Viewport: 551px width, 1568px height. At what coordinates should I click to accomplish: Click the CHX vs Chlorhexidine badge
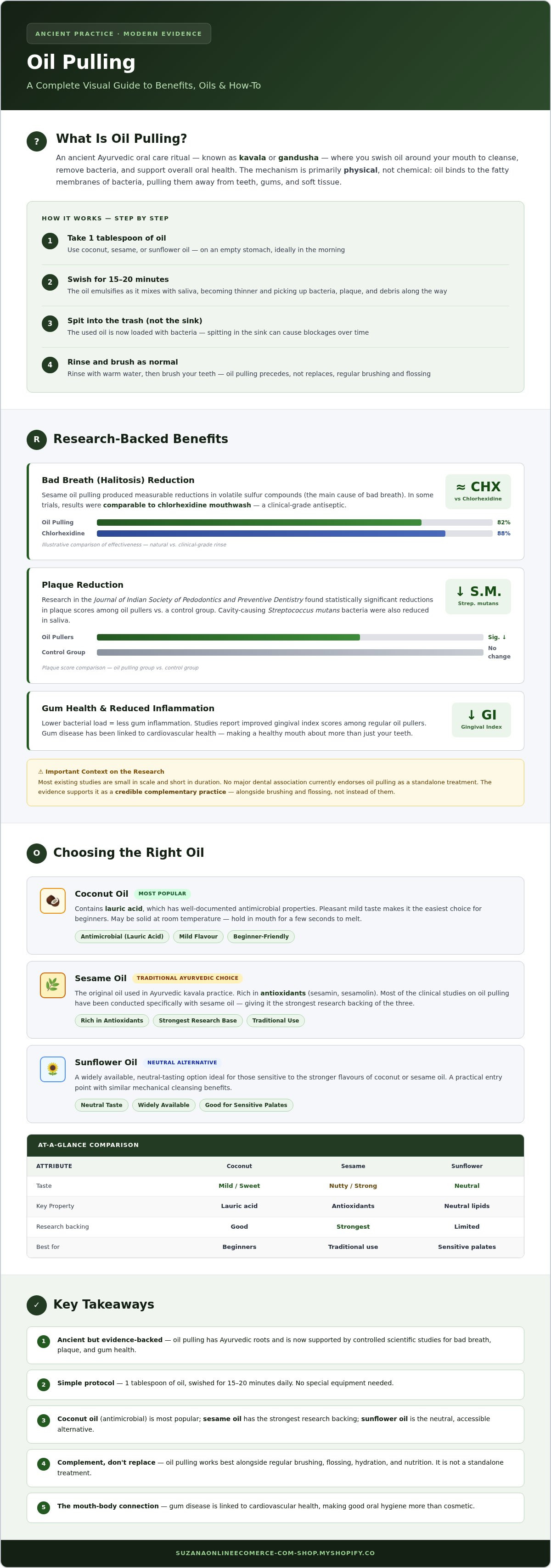click(478, 492)
